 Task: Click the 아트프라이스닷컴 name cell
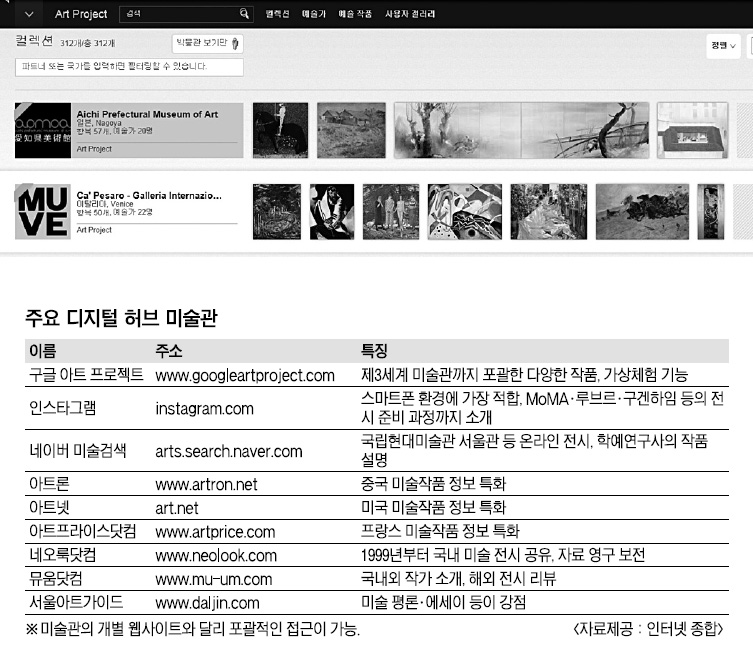[x=83, y=531]
